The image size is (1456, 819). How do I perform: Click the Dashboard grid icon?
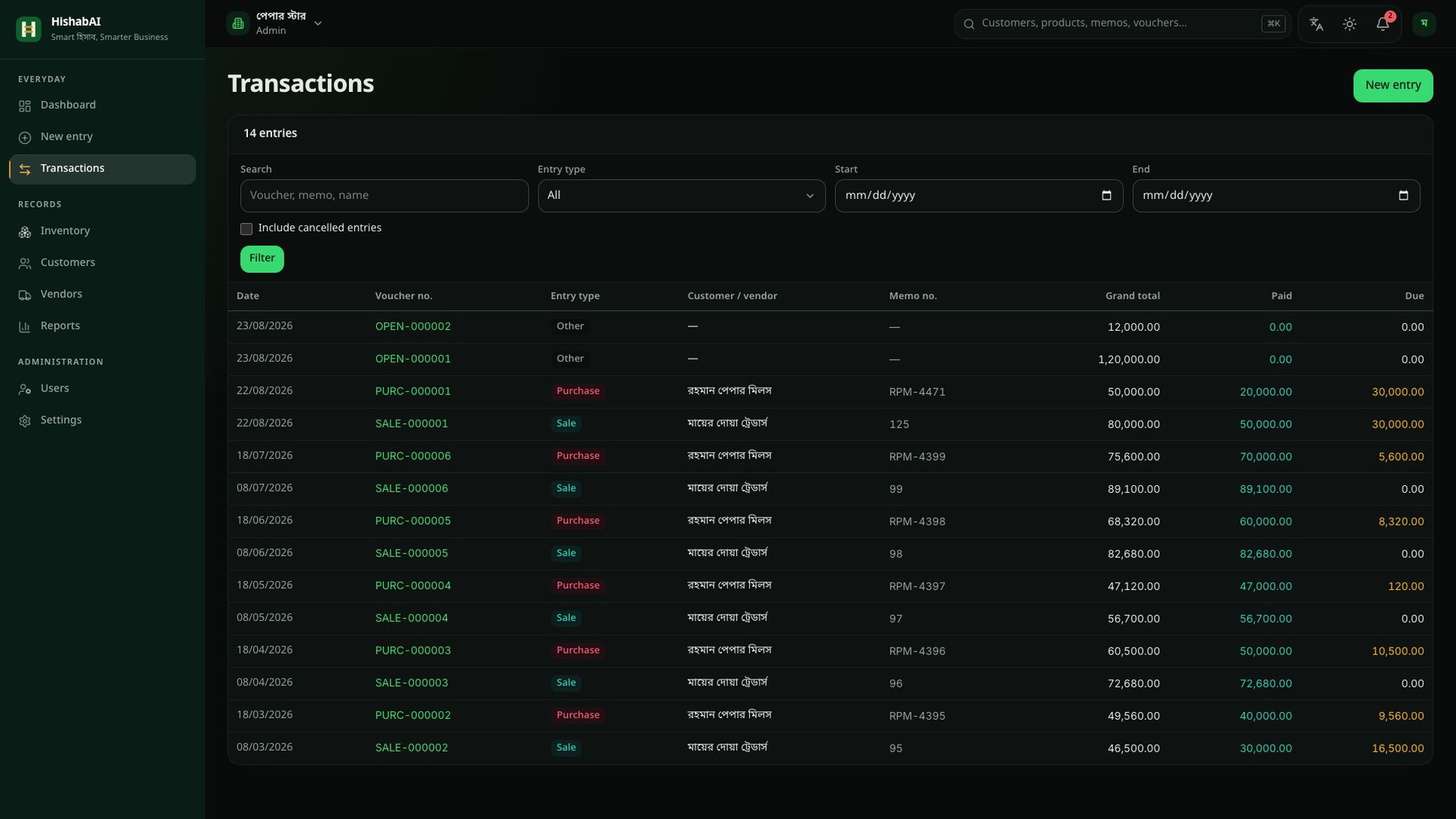tap(25, 106)
